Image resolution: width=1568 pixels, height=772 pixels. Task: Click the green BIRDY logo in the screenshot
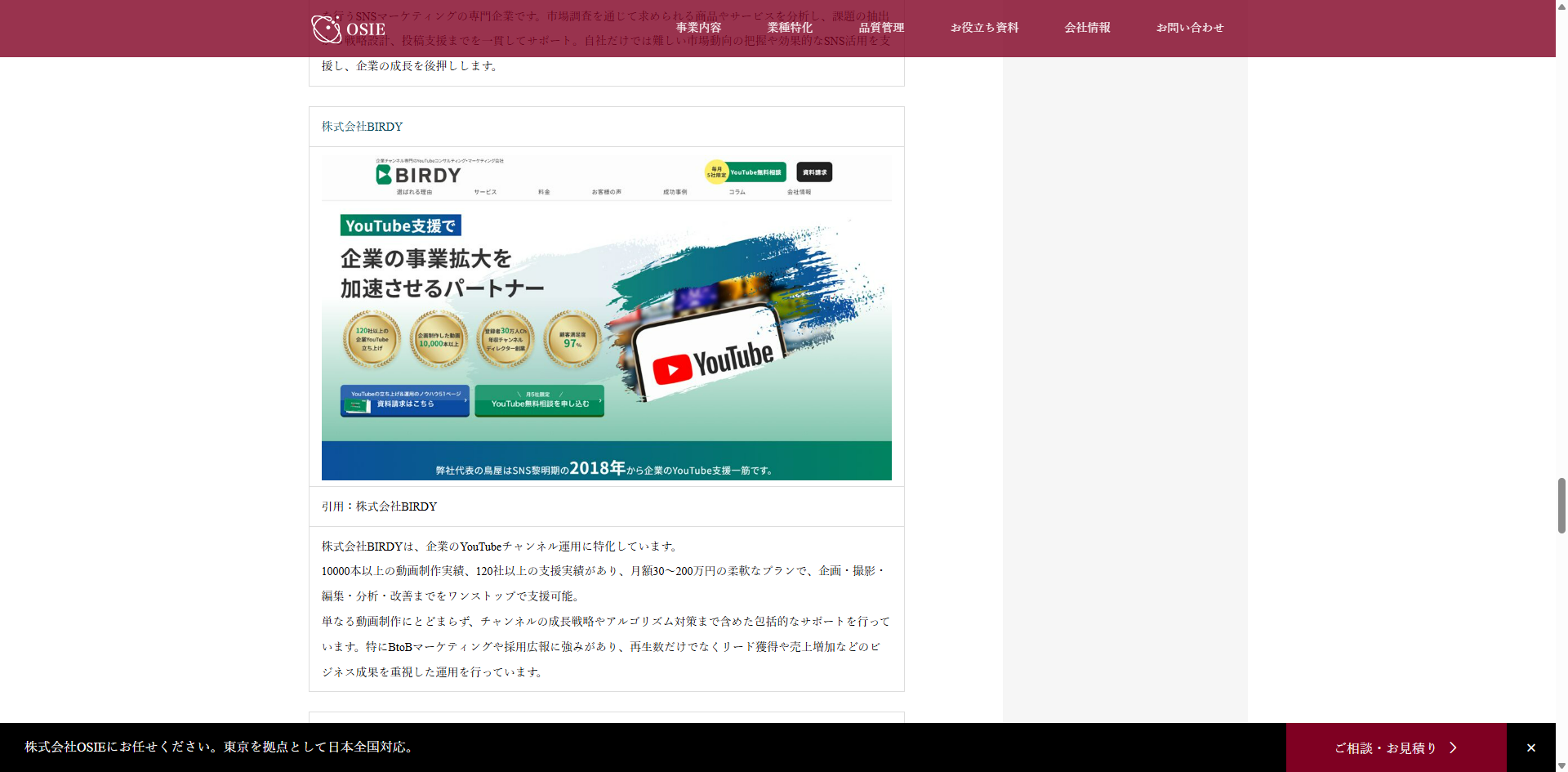pyautogui.click(x=418, y=175)
